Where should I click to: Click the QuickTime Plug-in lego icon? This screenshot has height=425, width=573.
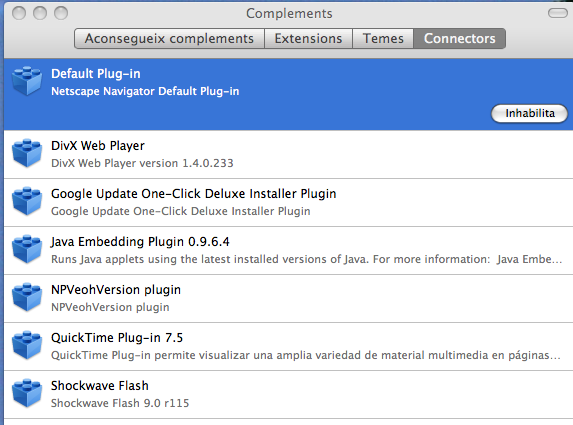27,345
